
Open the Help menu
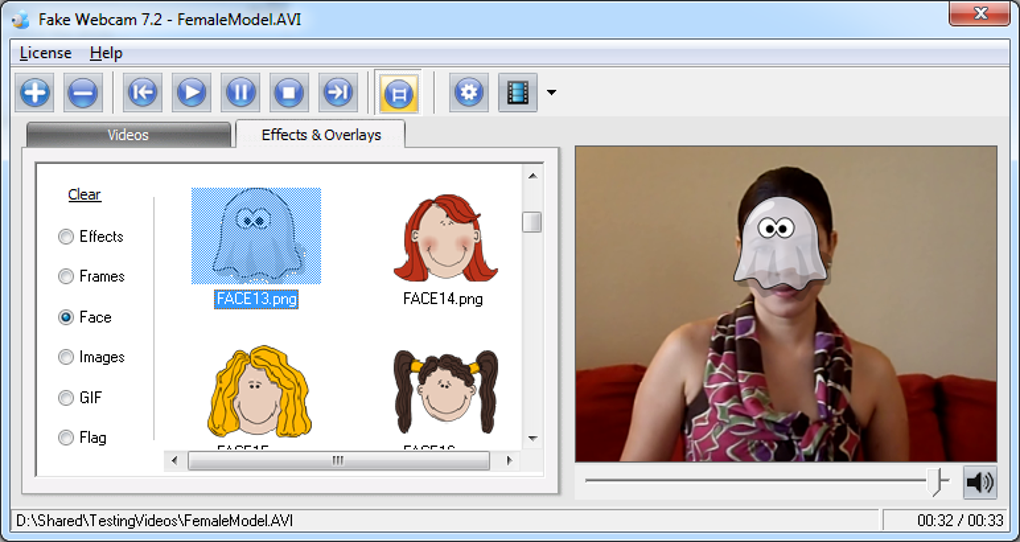106,53
